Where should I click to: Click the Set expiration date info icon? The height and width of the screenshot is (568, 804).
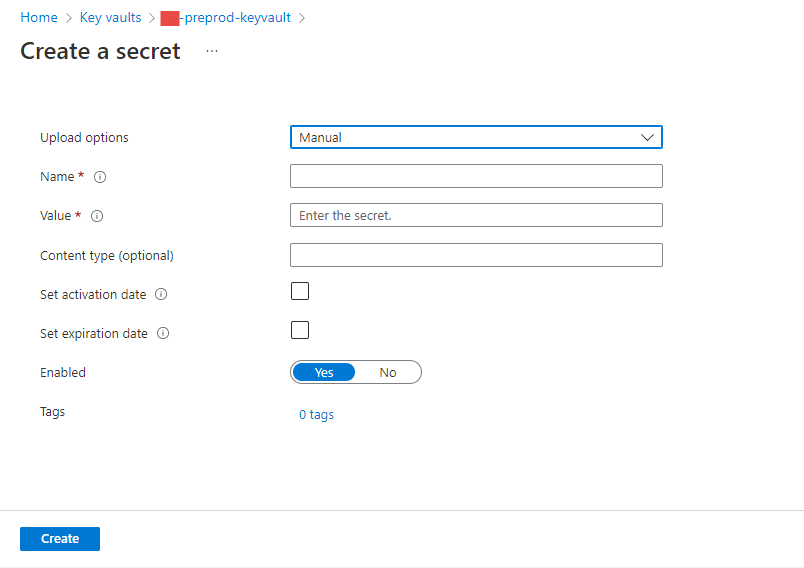click(x=163, y=334)
